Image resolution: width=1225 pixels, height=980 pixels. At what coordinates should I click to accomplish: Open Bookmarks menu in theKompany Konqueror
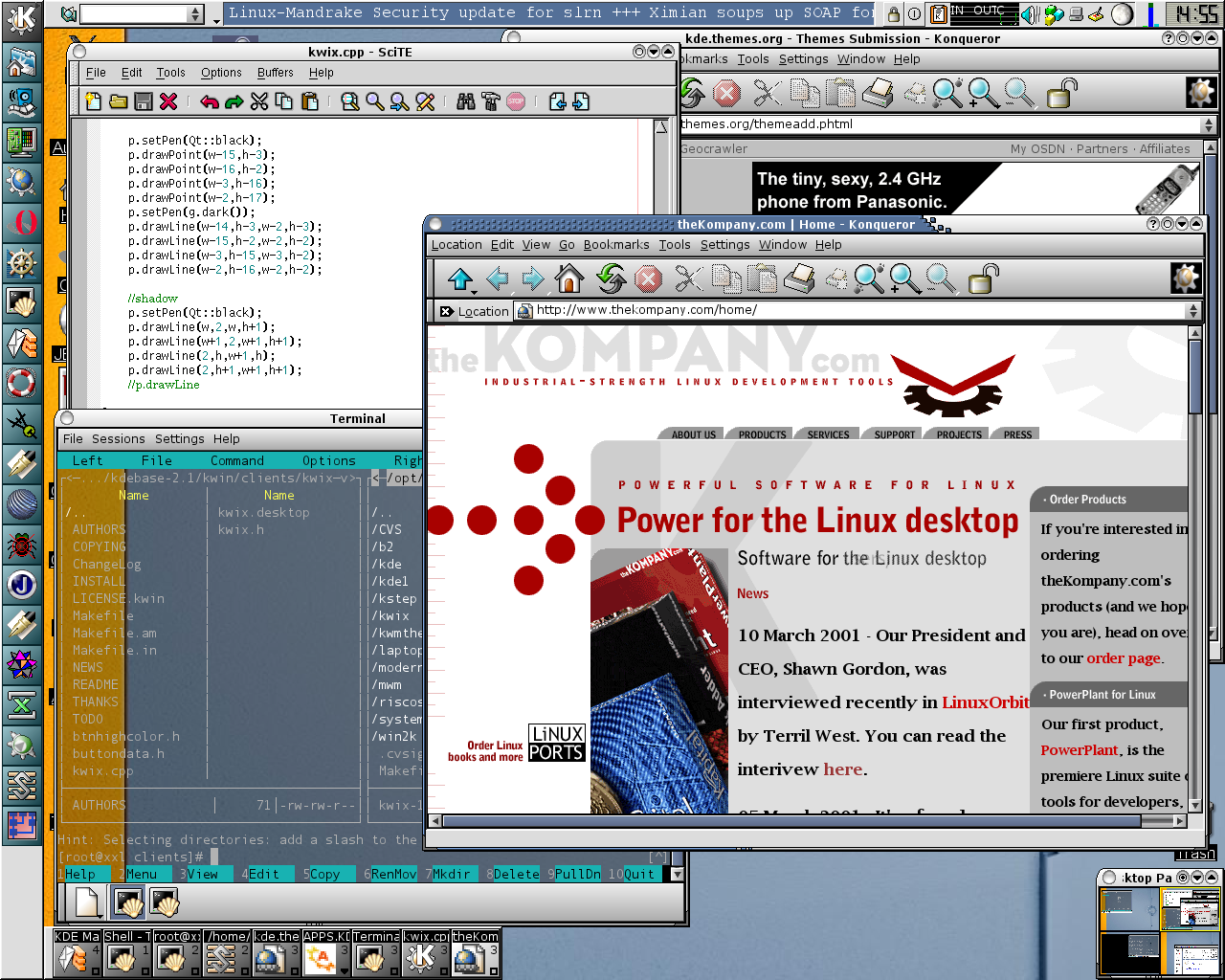tap(616, 245)
